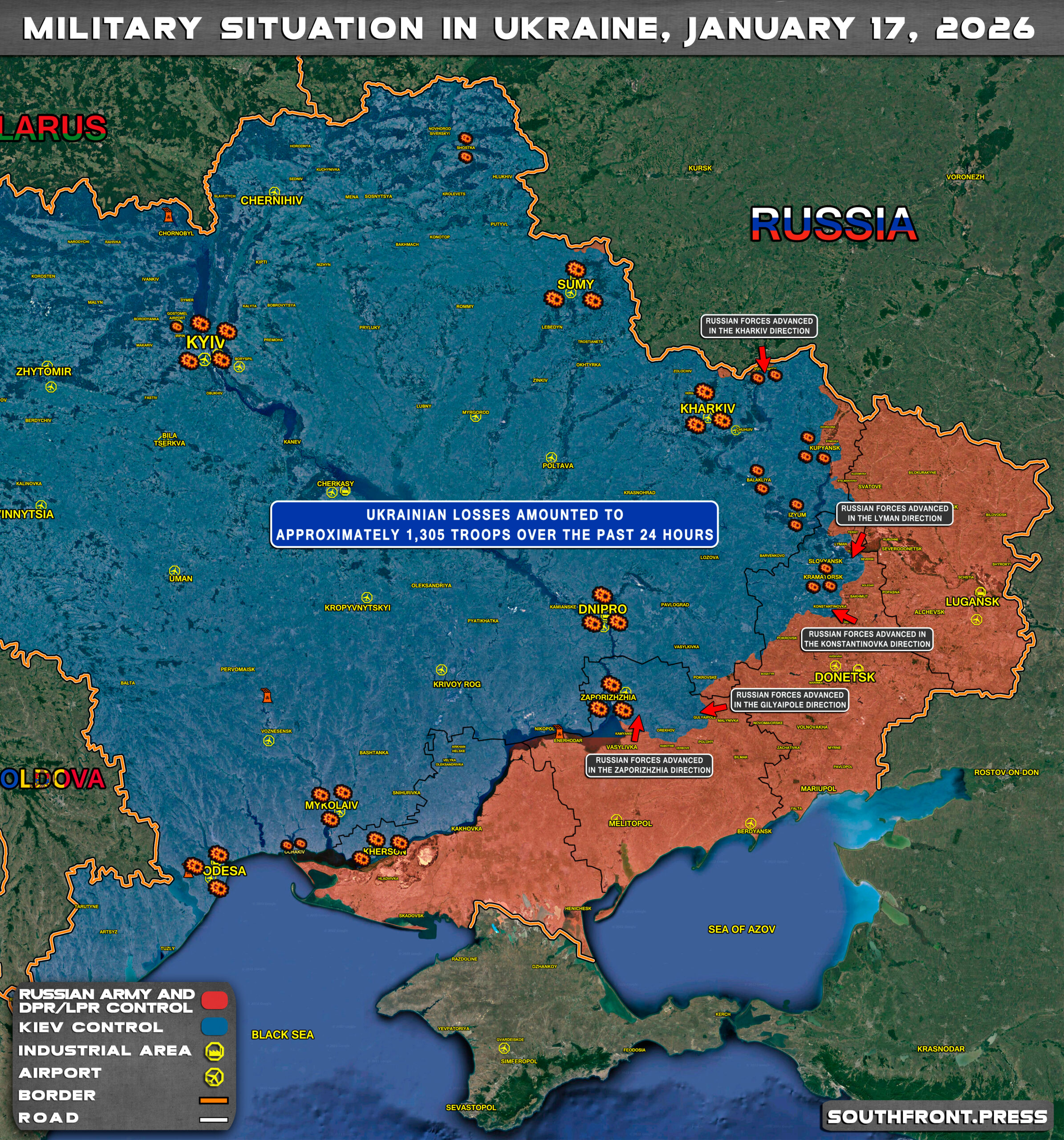Viewport: 1064px width, 1140px height.
Task: Click the orange border line sample in legend
Action: coord(213,1100)
